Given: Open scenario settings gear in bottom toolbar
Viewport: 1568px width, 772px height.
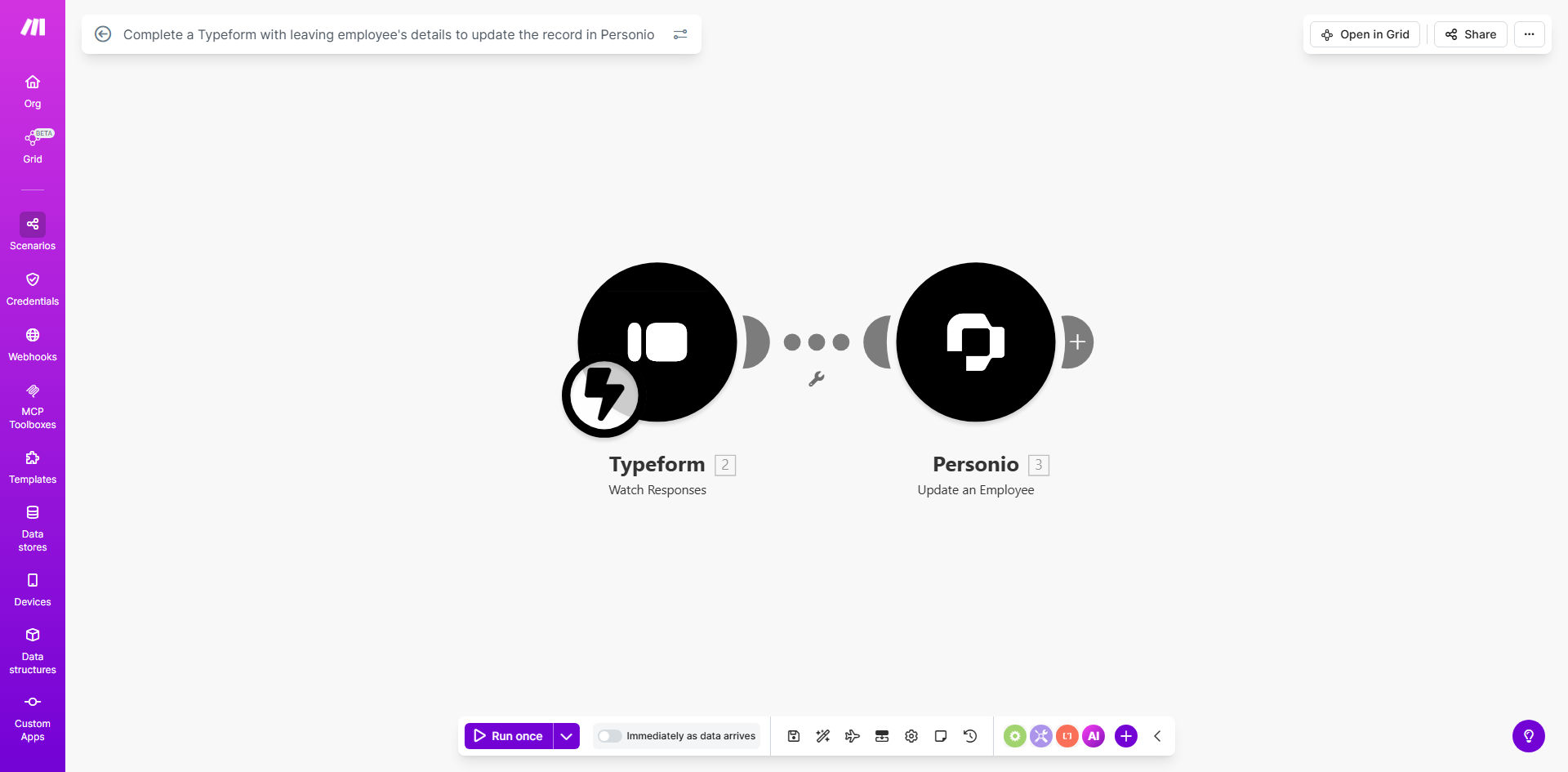Looking at the screenshot, I should (911, 736).
